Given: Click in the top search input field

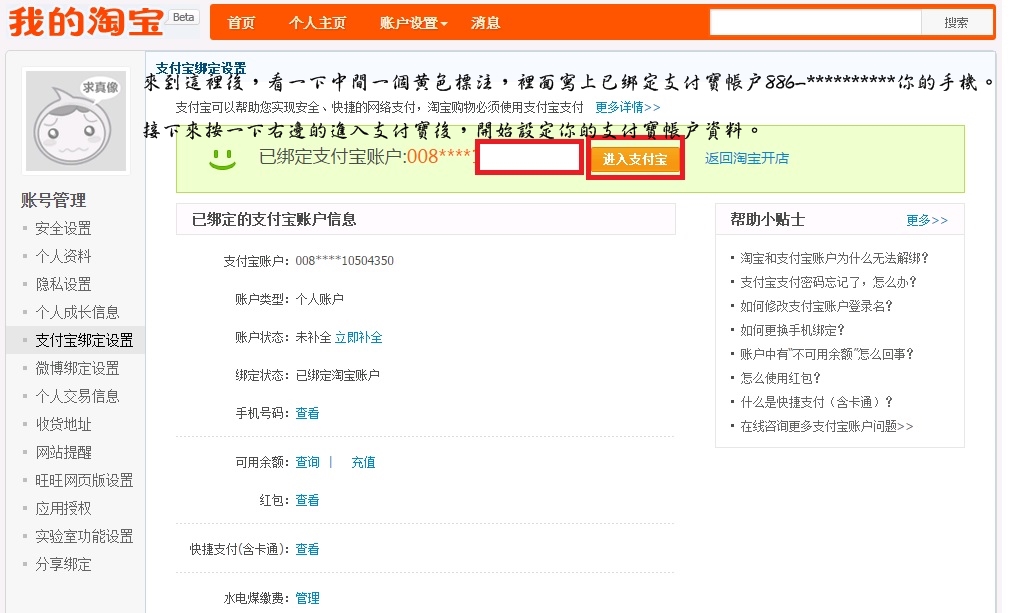Looking at the screenshot, I should (814, 23).
